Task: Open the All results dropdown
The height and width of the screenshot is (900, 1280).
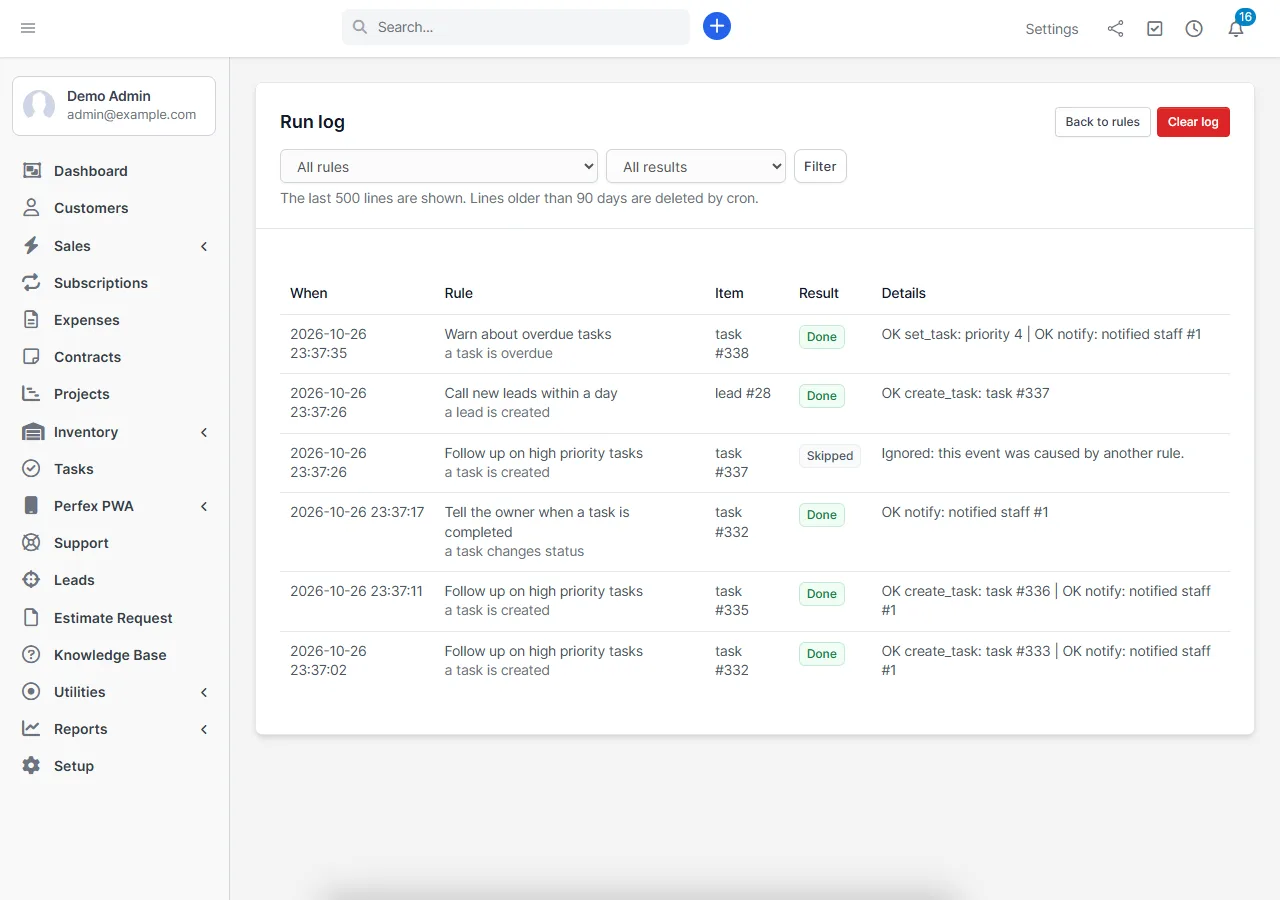Action: tap(696, 167)
